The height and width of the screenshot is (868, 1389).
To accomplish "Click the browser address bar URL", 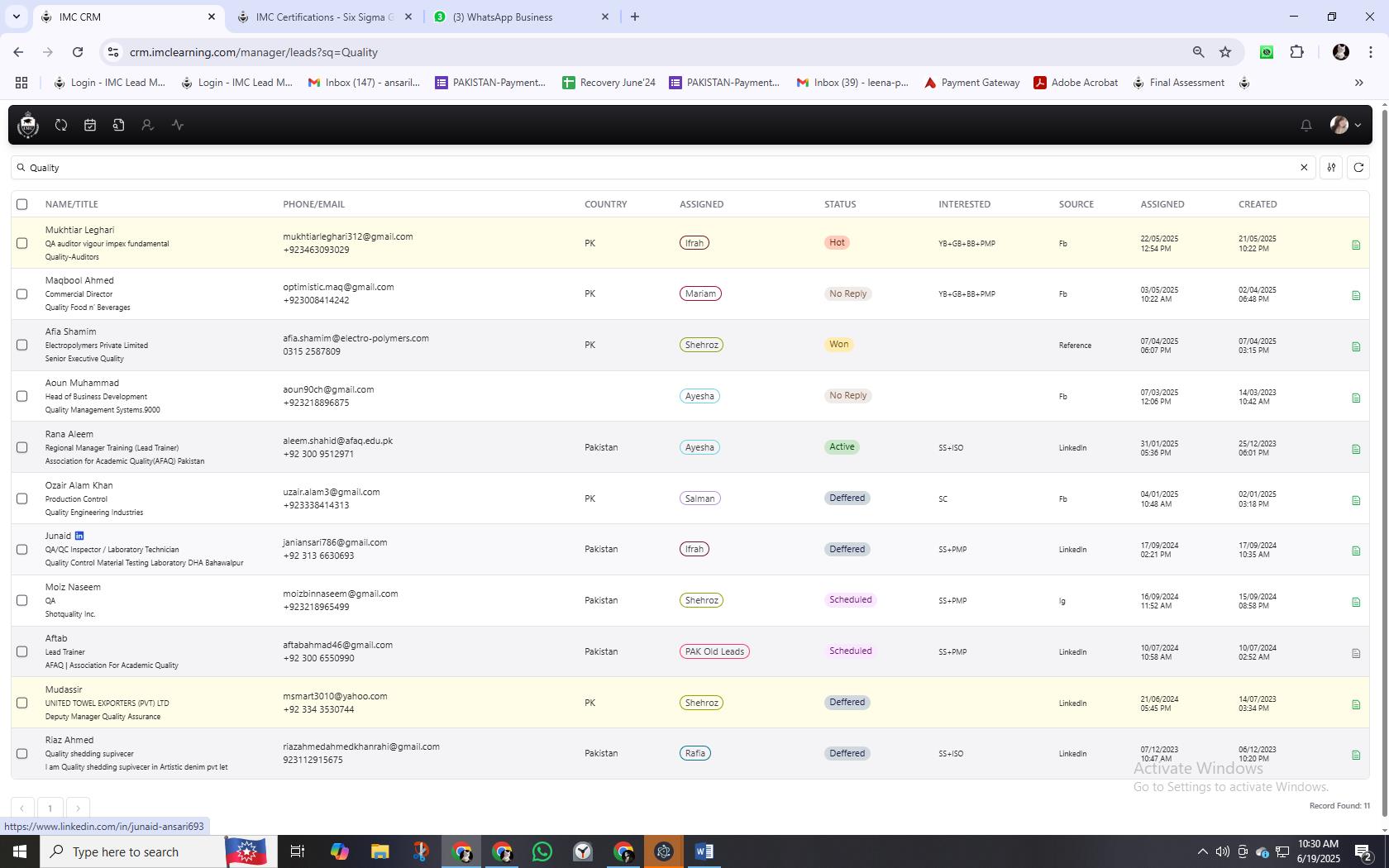I will coord(253,52).
